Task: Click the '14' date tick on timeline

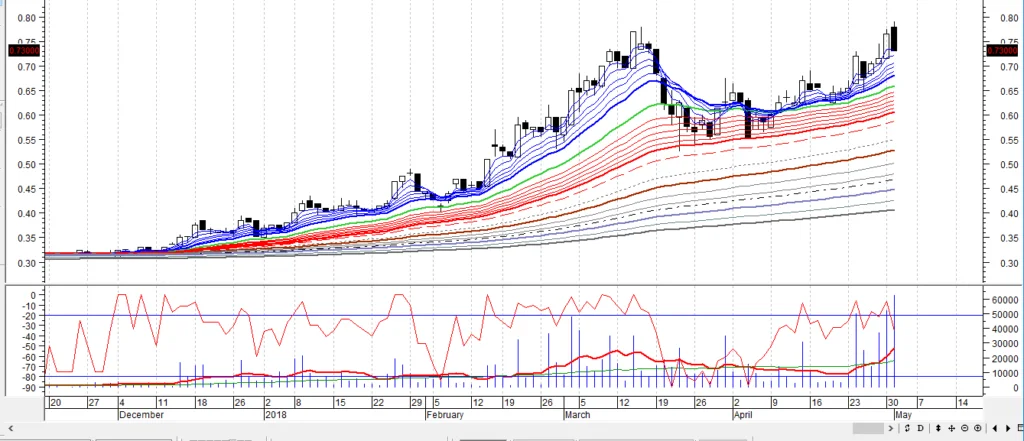Action: pyautogui.click(x=962, y=402)
